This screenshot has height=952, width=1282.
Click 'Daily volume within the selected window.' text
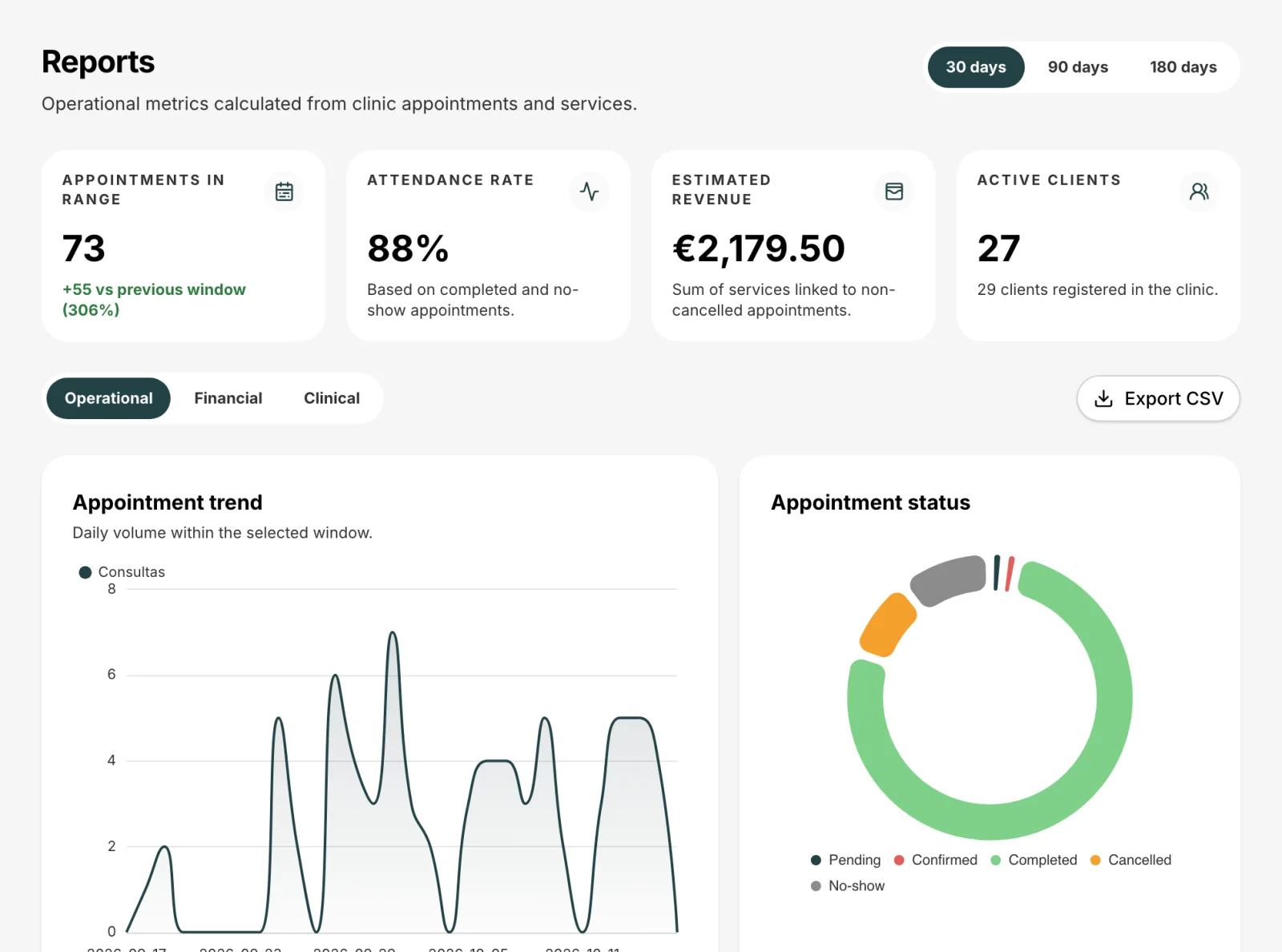tap(223, 533)
